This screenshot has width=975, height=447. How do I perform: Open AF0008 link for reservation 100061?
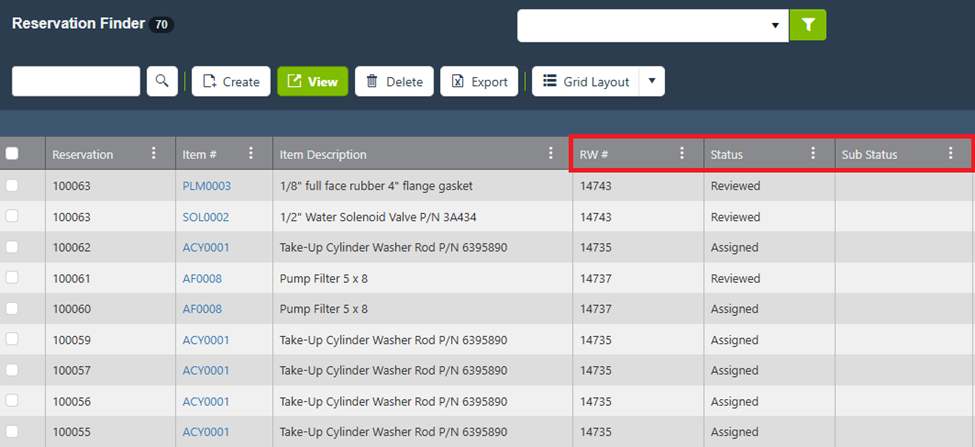click(x=202, y=279)
